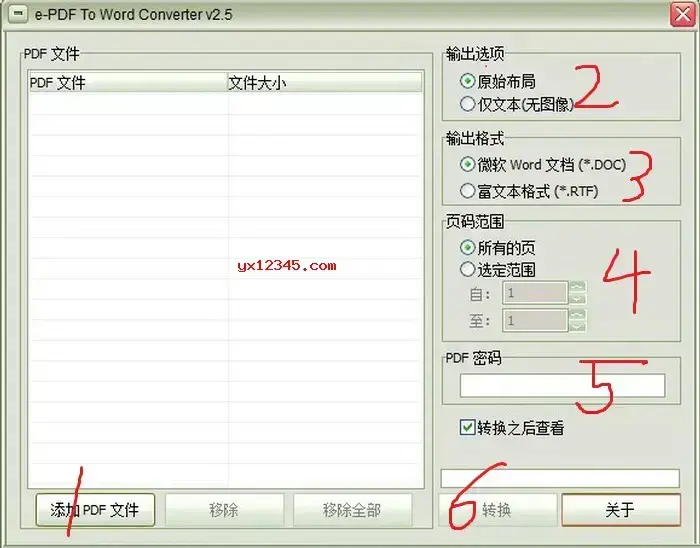Screen dimensions: 700x548
Task: Click the 至 end page field
Action: click(x=535, y=320)
